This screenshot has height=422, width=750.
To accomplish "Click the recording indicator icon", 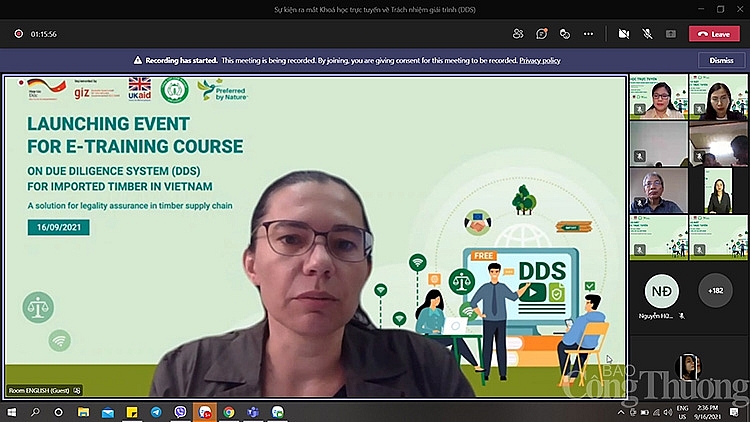I will (18, 33).
